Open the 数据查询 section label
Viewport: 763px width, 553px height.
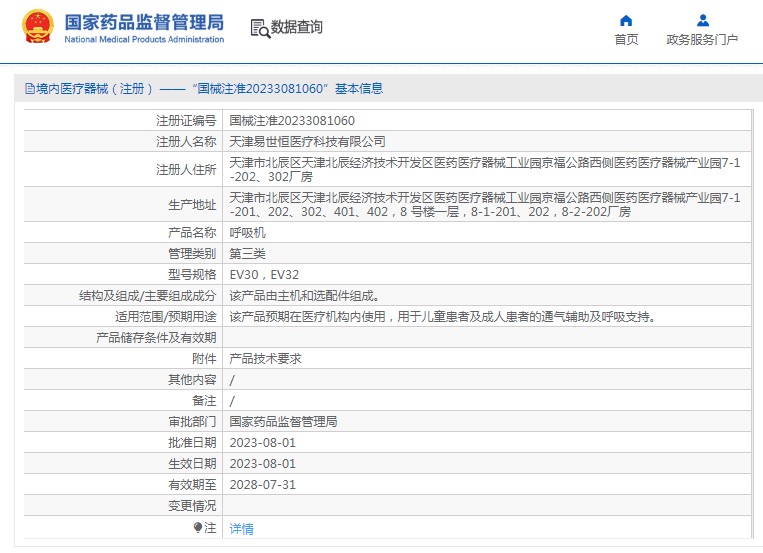[x=297, y=27]
